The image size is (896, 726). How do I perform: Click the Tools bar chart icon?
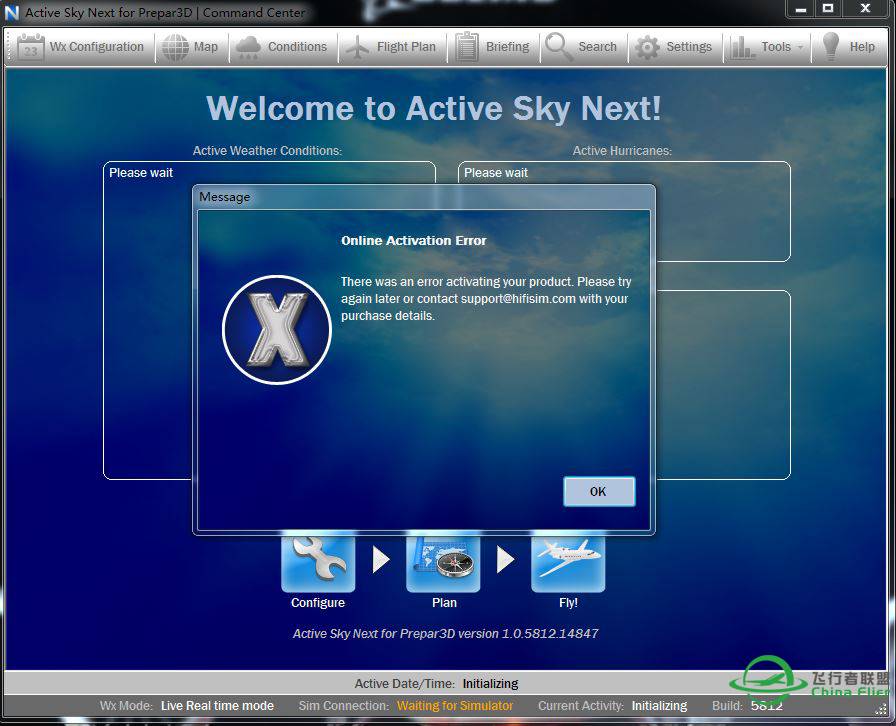point(742,47)
